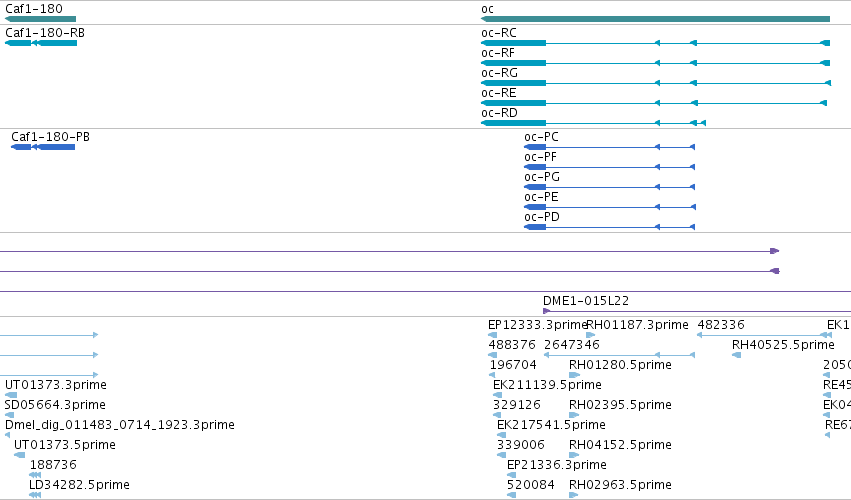Select the arrow glyph under RH04152.5prime

coord(574,455)
